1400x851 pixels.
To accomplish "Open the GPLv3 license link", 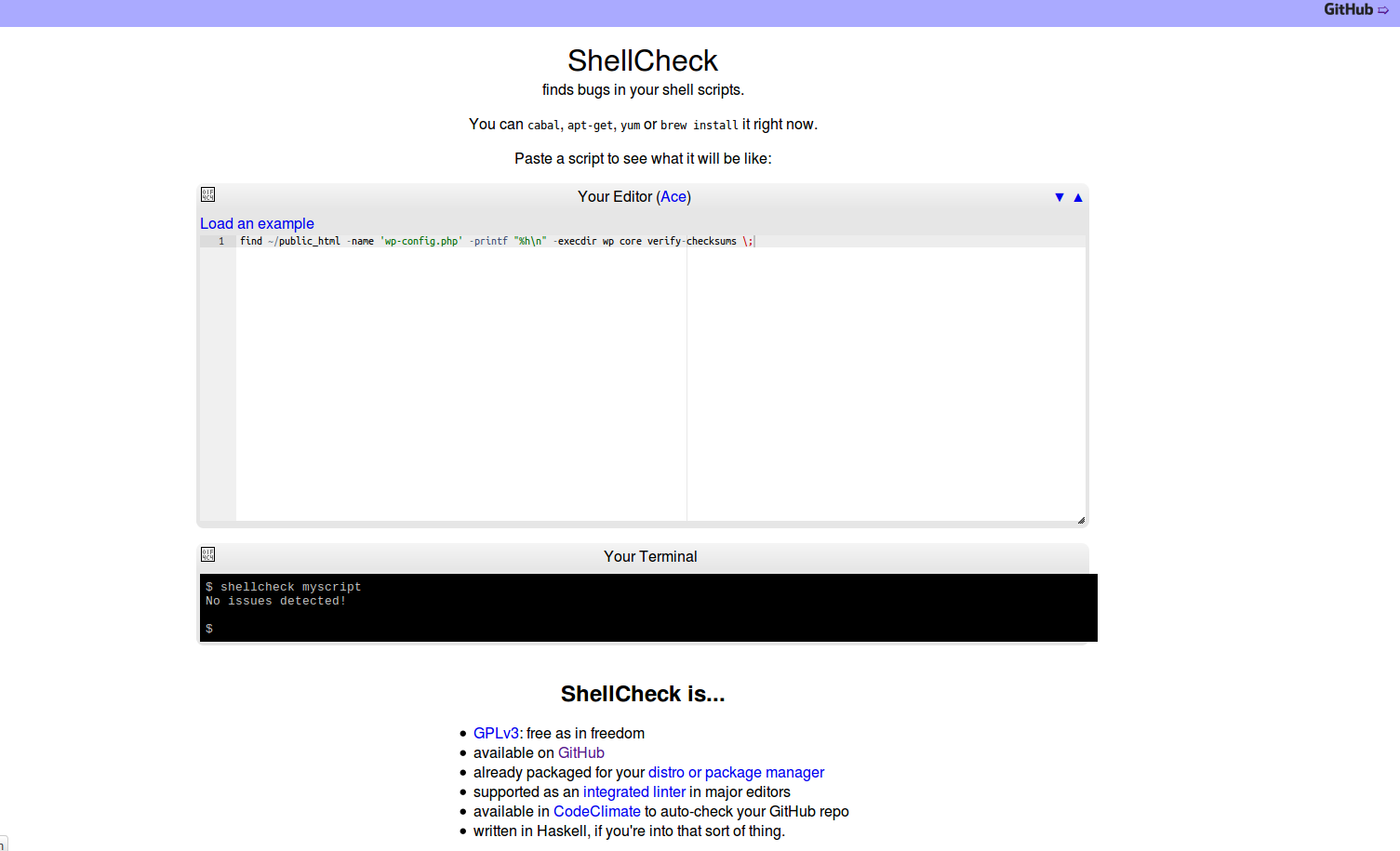I will [496, 733].
